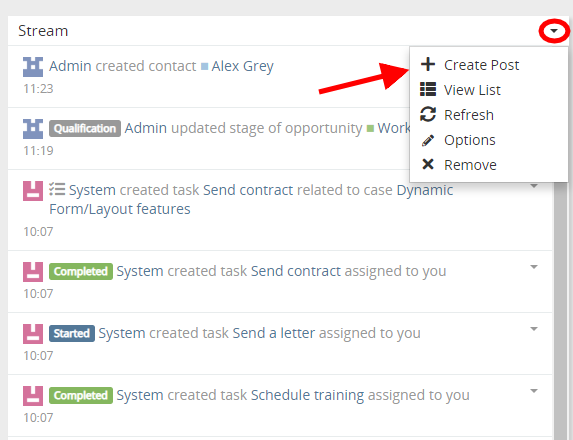Open Dynamic Form/Layout features case link

[251, 200]
